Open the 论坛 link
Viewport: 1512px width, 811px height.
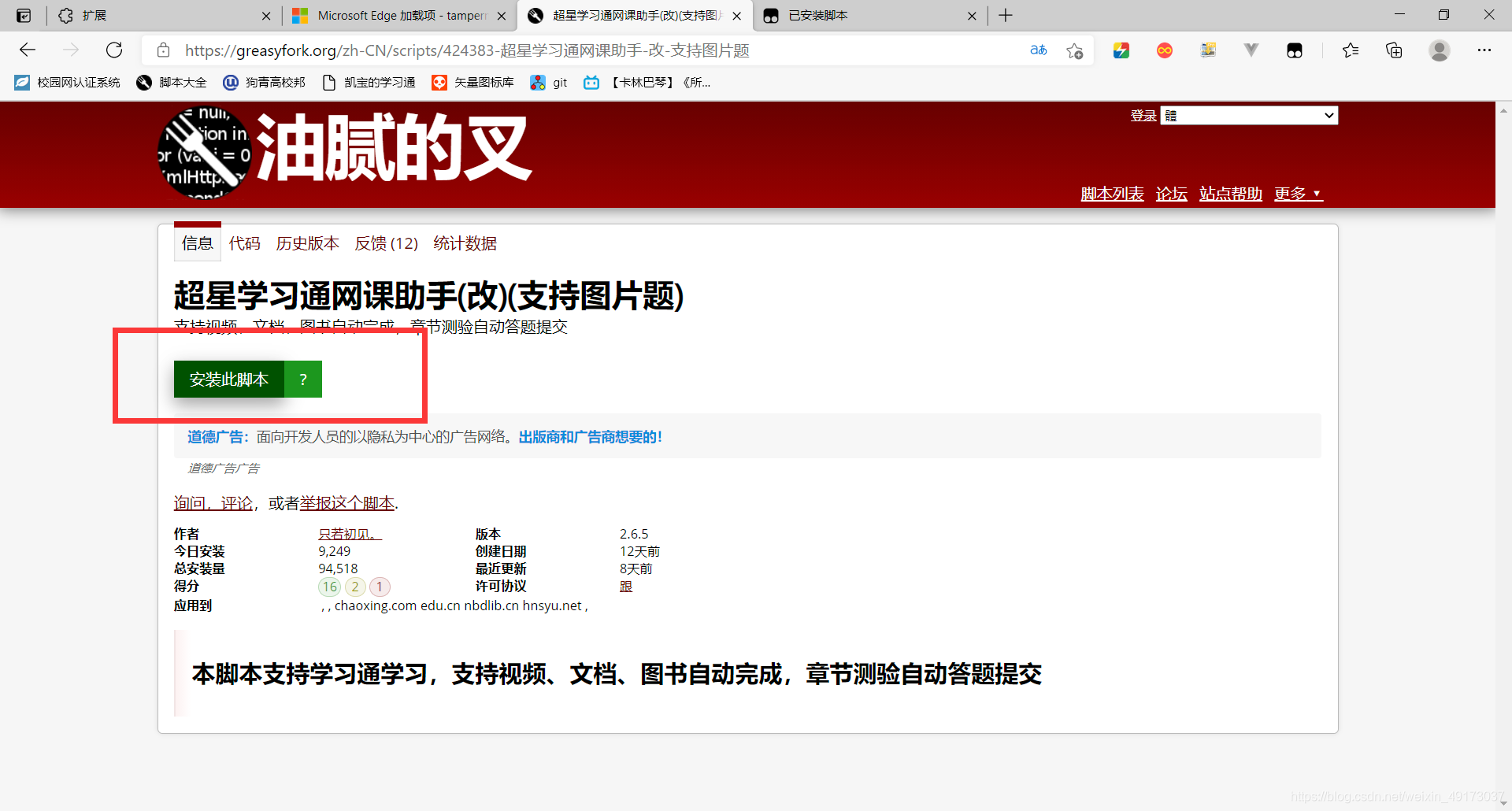(x=1172, y=194)
